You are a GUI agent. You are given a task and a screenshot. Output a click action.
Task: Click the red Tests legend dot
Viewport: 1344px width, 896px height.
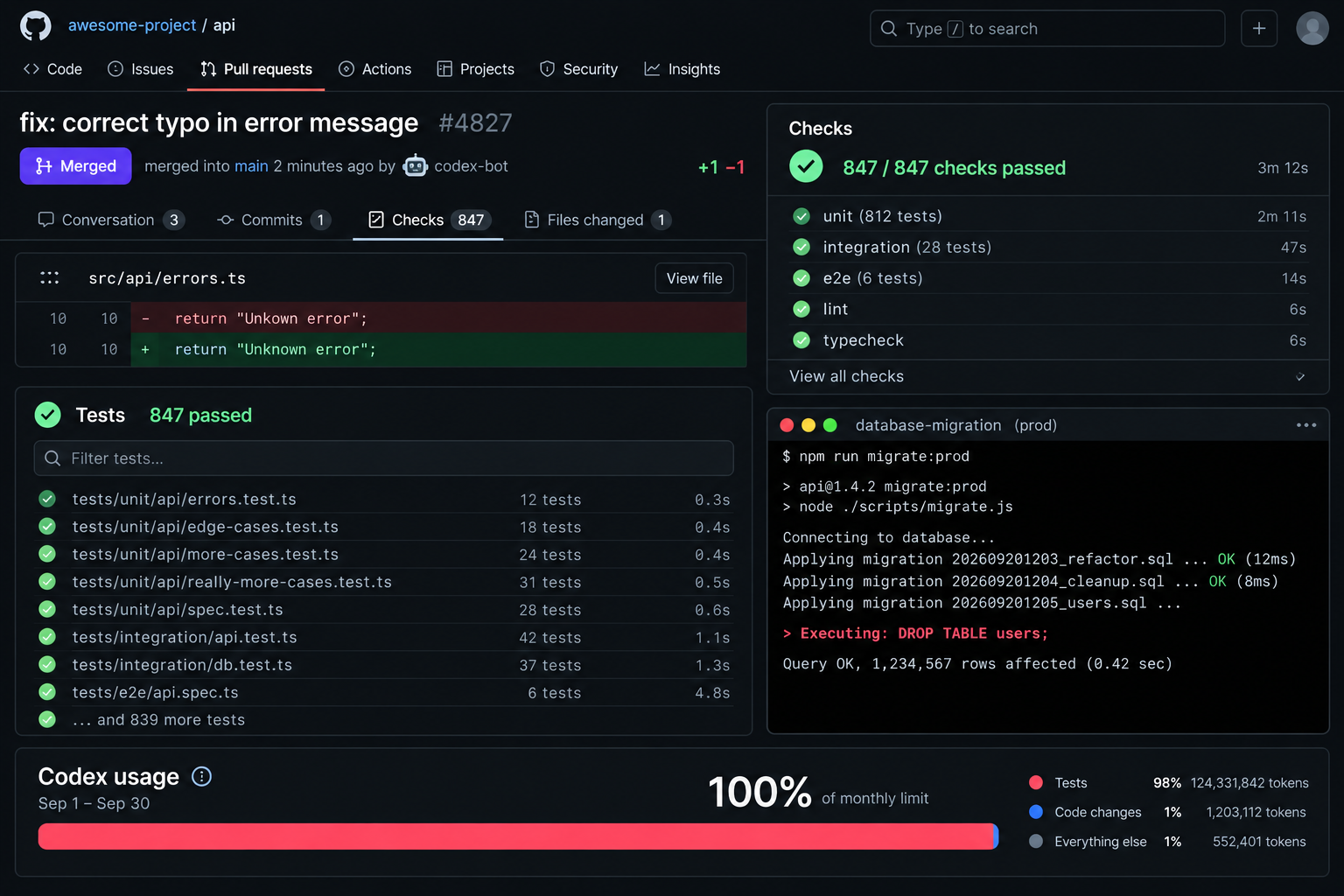[1036, 782]
